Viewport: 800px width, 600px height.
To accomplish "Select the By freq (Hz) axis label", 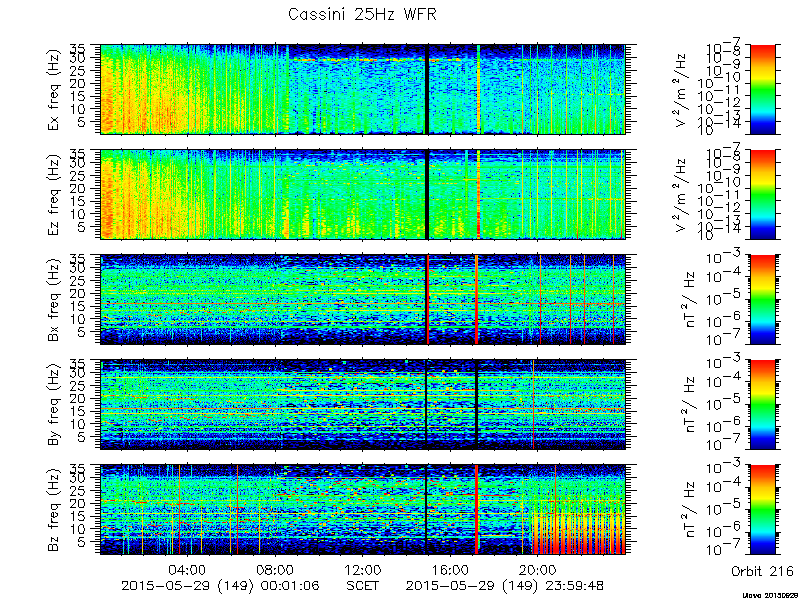I will click(55, 405).
